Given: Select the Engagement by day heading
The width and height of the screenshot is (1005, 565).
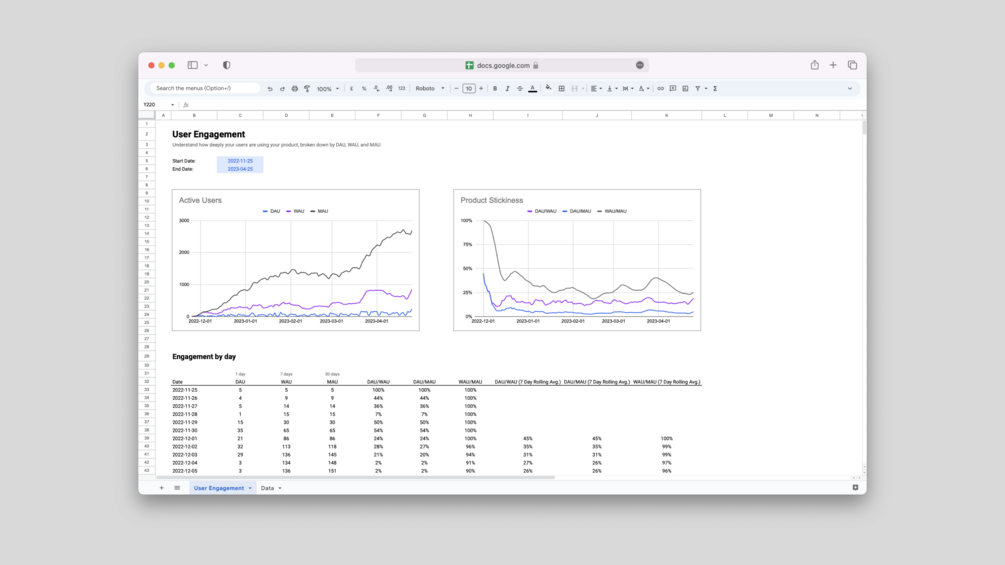Looking at the screenshot, I should pos(204,356).
